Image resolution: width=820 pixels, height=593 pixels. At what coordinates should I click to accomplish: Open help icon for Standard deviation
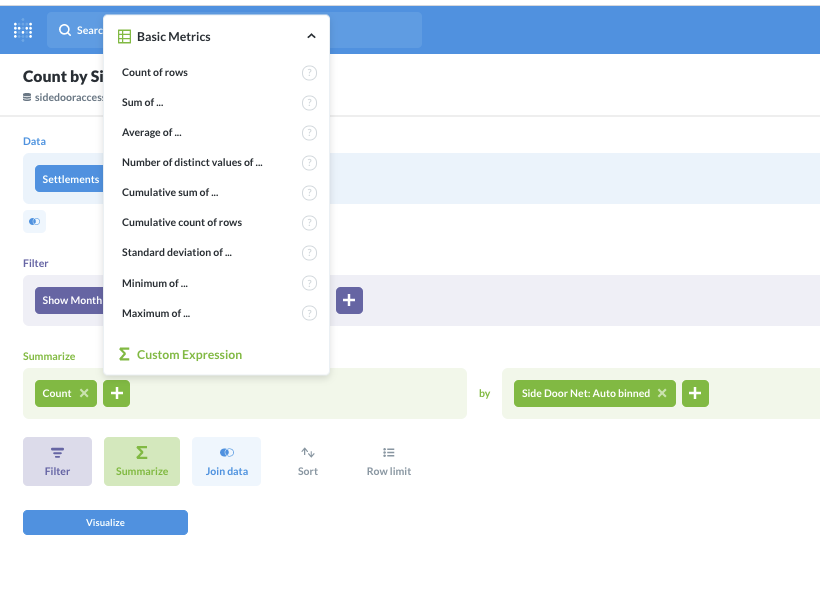[310, 253]
